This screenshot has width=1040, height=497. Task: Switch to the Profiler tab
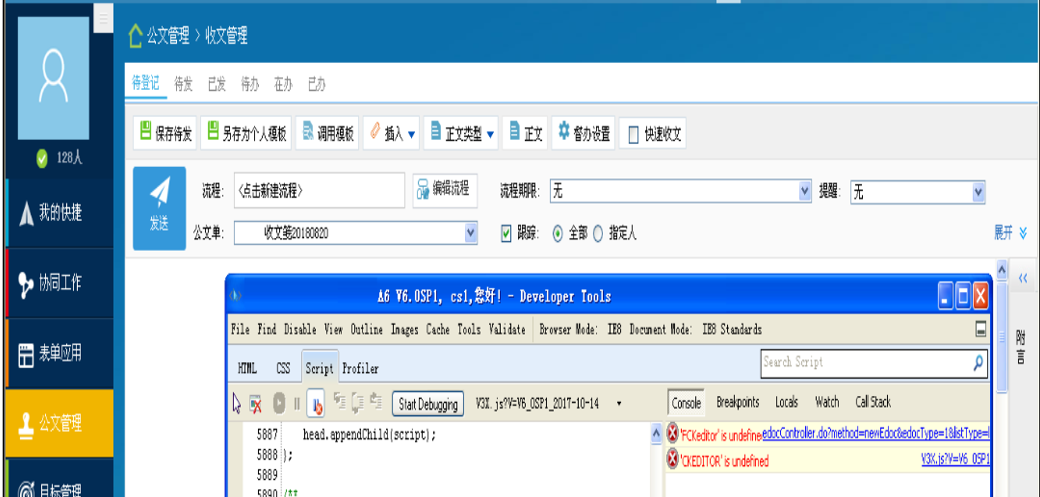click(x=360, y=368)
